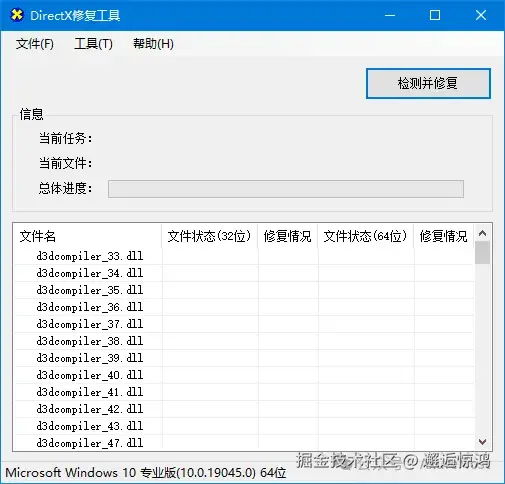Image resolution: width=505 pixels, height=484 pixels.
Task: Click the 总体进度 label
Action: (65, 188)
